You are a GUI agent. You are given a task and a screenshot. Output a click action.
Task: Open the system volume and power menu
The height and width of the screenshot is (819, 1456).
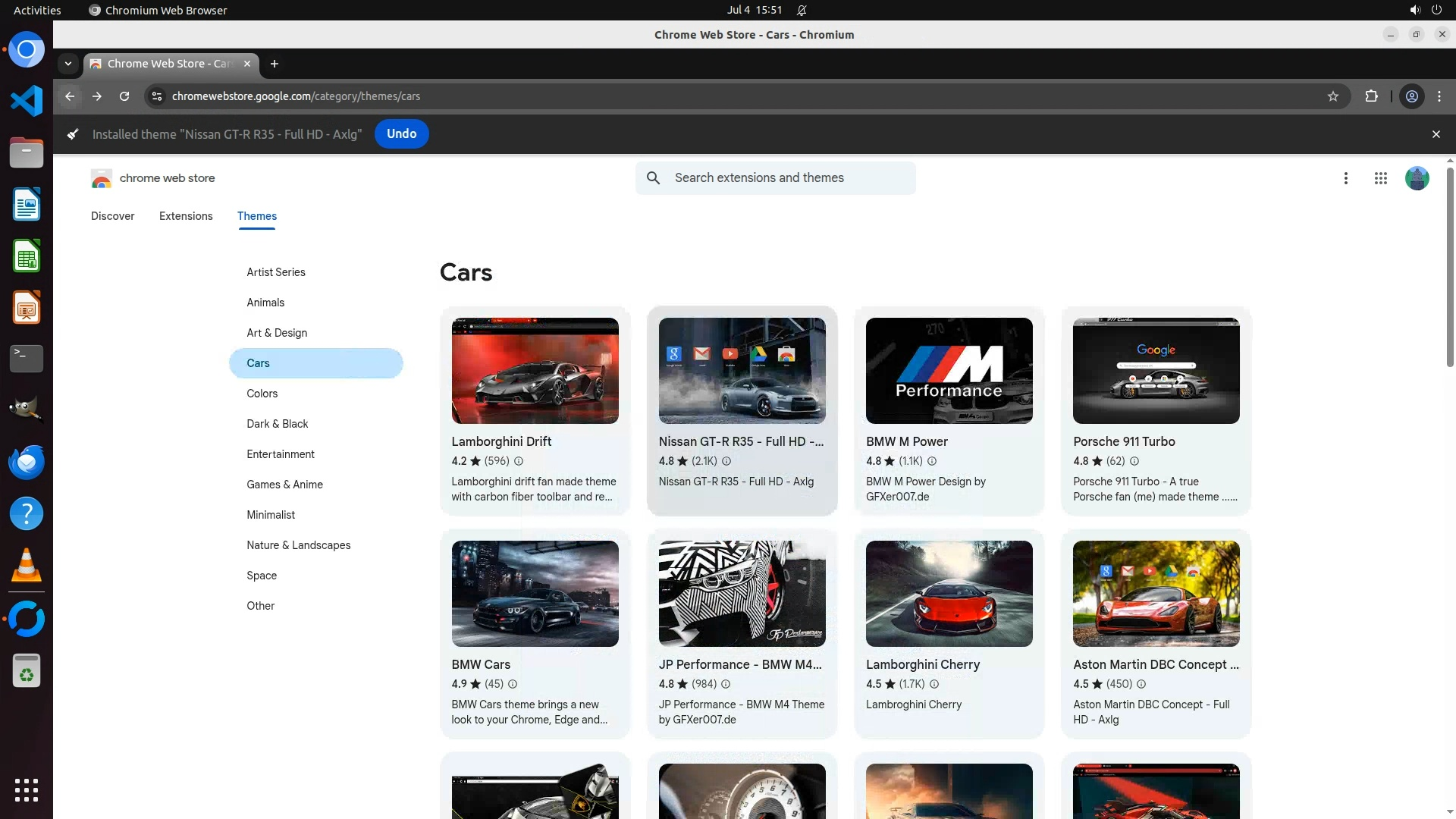click(x=1425, y=10)
